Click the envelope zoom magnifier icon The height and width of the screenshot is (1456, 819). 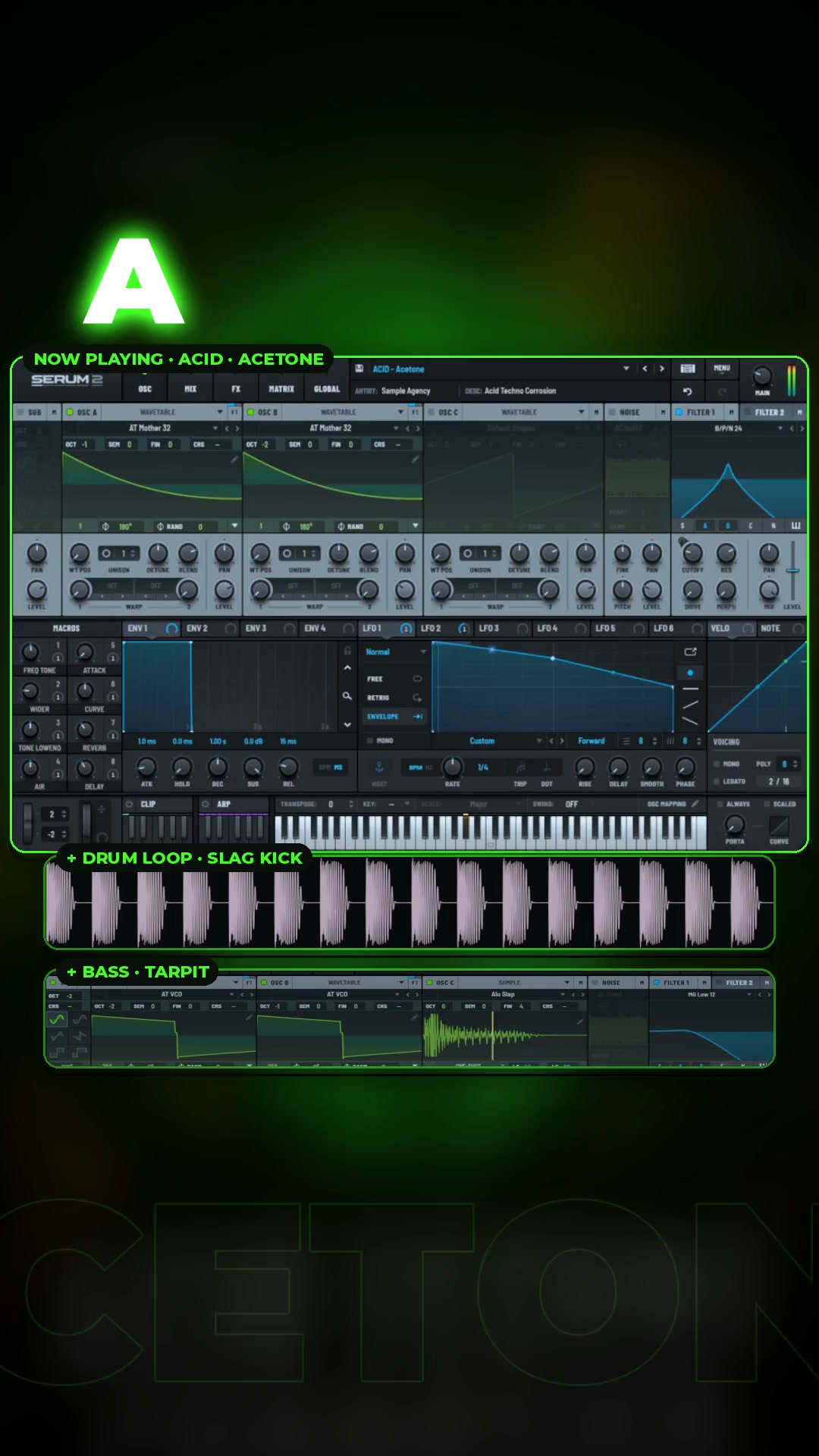click(347, 695)
